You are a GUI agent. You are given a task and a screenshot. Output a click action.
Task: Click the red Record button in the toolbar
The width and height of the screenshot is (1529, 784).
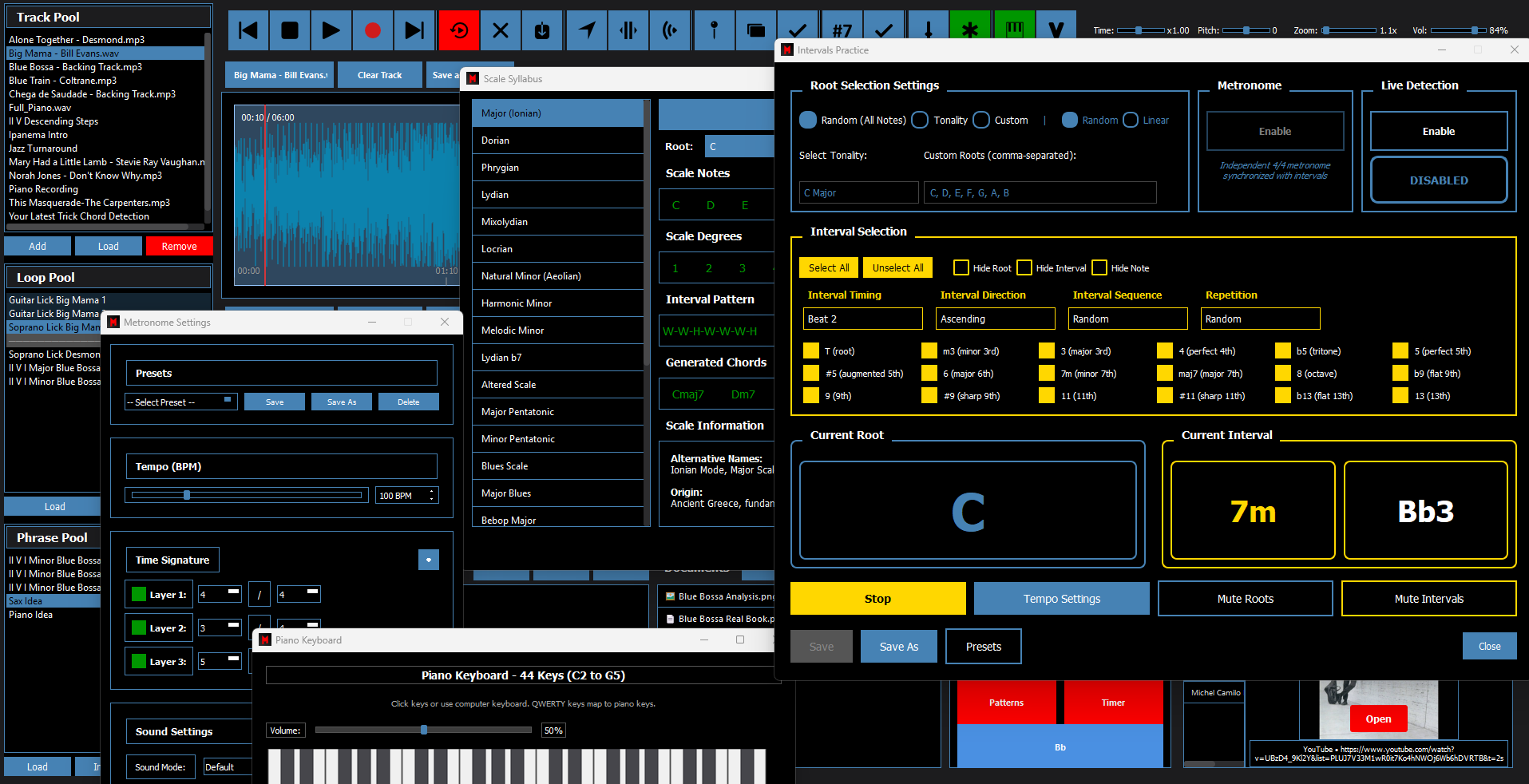pyautogui.click(x=372, y=30)
